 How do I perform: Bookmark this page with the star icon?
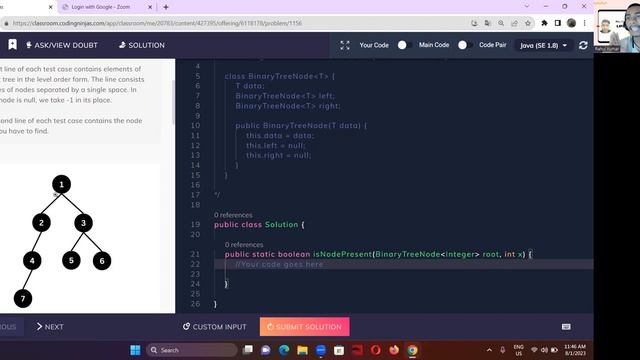[528, 23]
